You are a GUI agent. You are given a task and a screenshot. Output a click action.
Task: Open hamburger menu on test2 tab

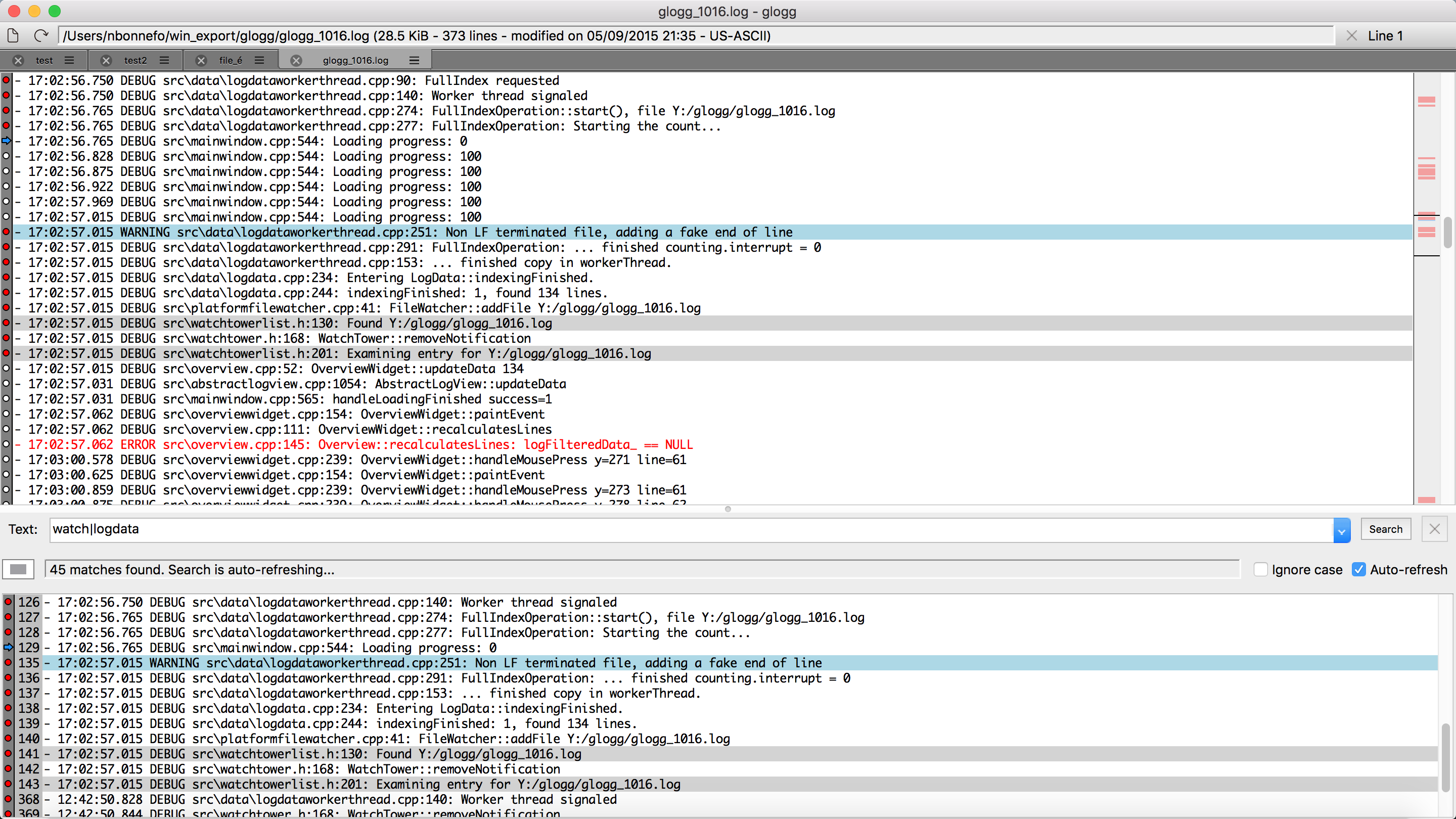click(x=164, y=61)
